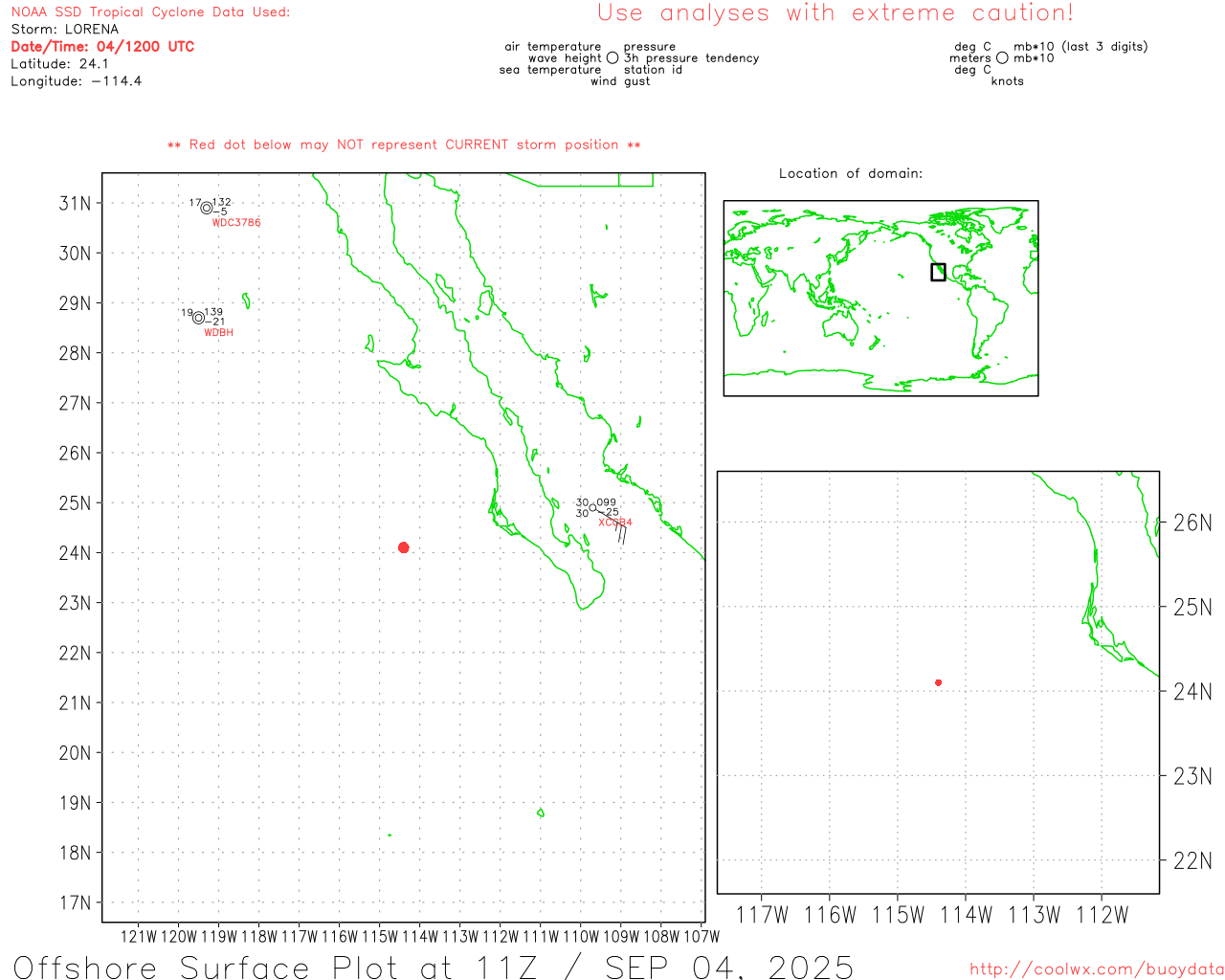Viewport: 1225px width, 980px height.
Task: Click 'Longitude: -114.4' text
Action: pyautogui.click(x=77, y=81)
